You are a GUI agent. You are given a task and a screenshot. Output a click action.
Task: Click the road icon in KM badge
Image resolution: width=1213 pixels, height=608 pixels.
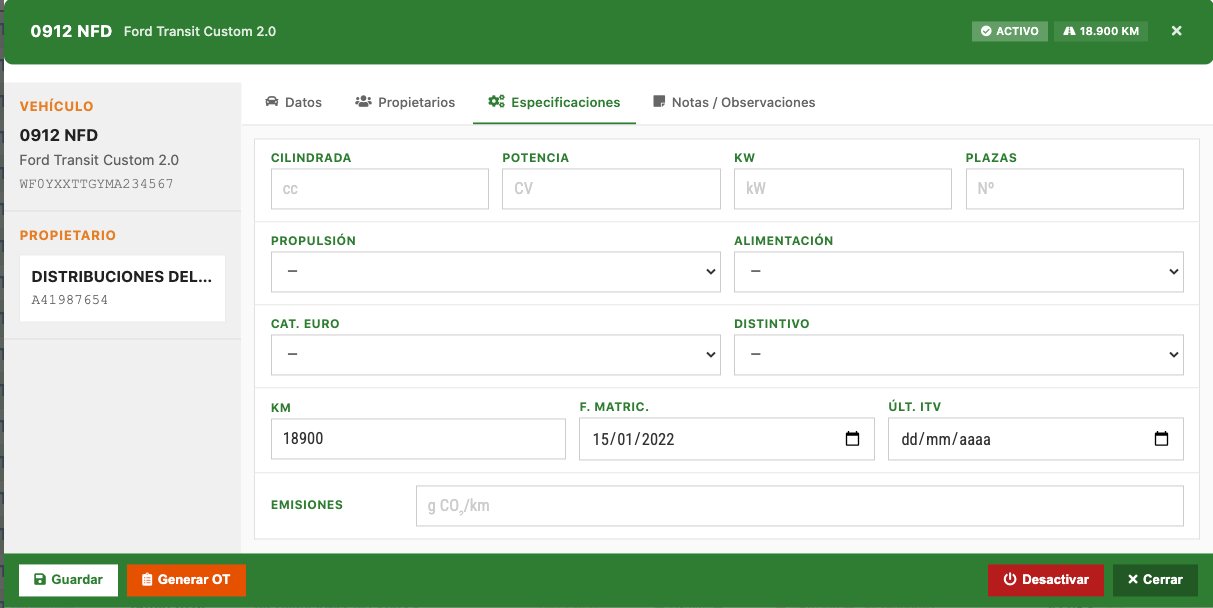click(1069, 31)
